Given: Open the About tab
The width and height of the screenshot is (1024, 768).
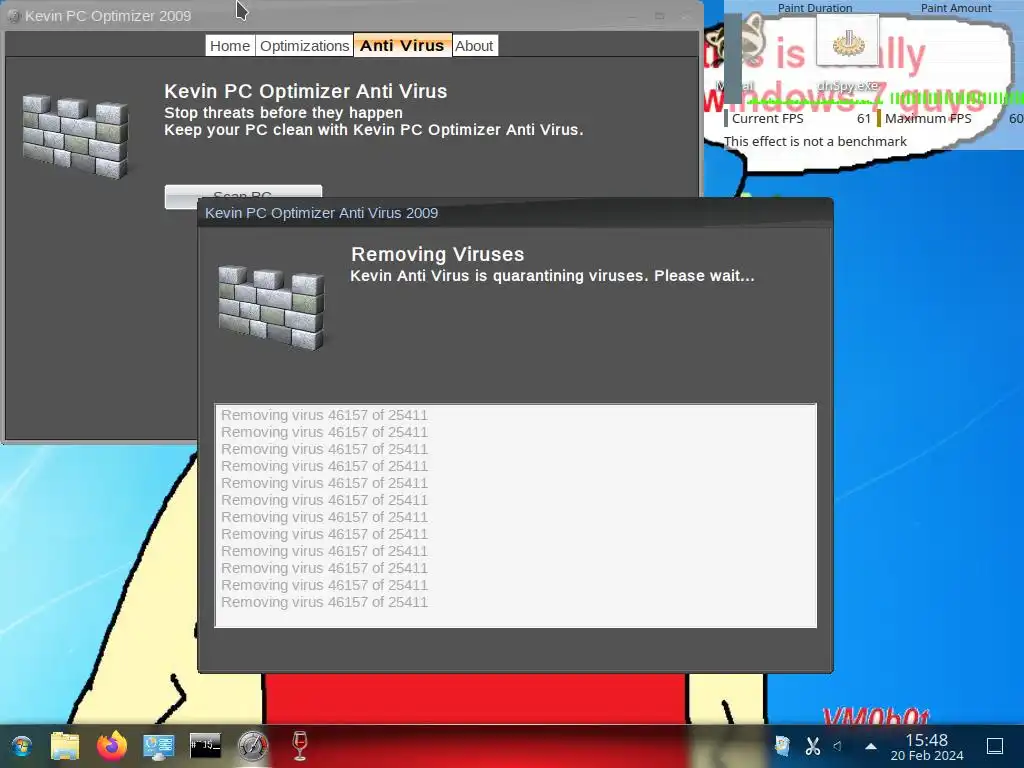Looking at the screenshot, I should click(474, 46).
